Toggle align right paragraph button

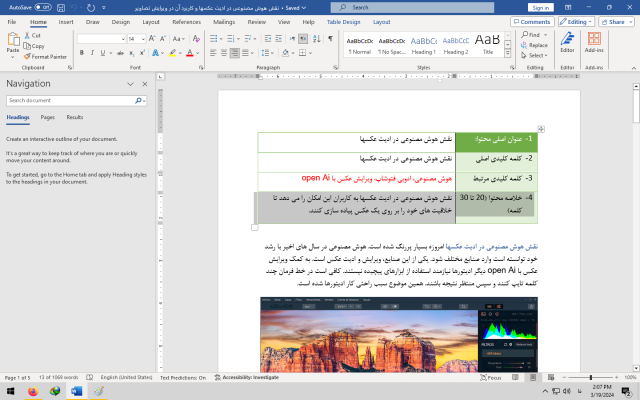[234, 53]
